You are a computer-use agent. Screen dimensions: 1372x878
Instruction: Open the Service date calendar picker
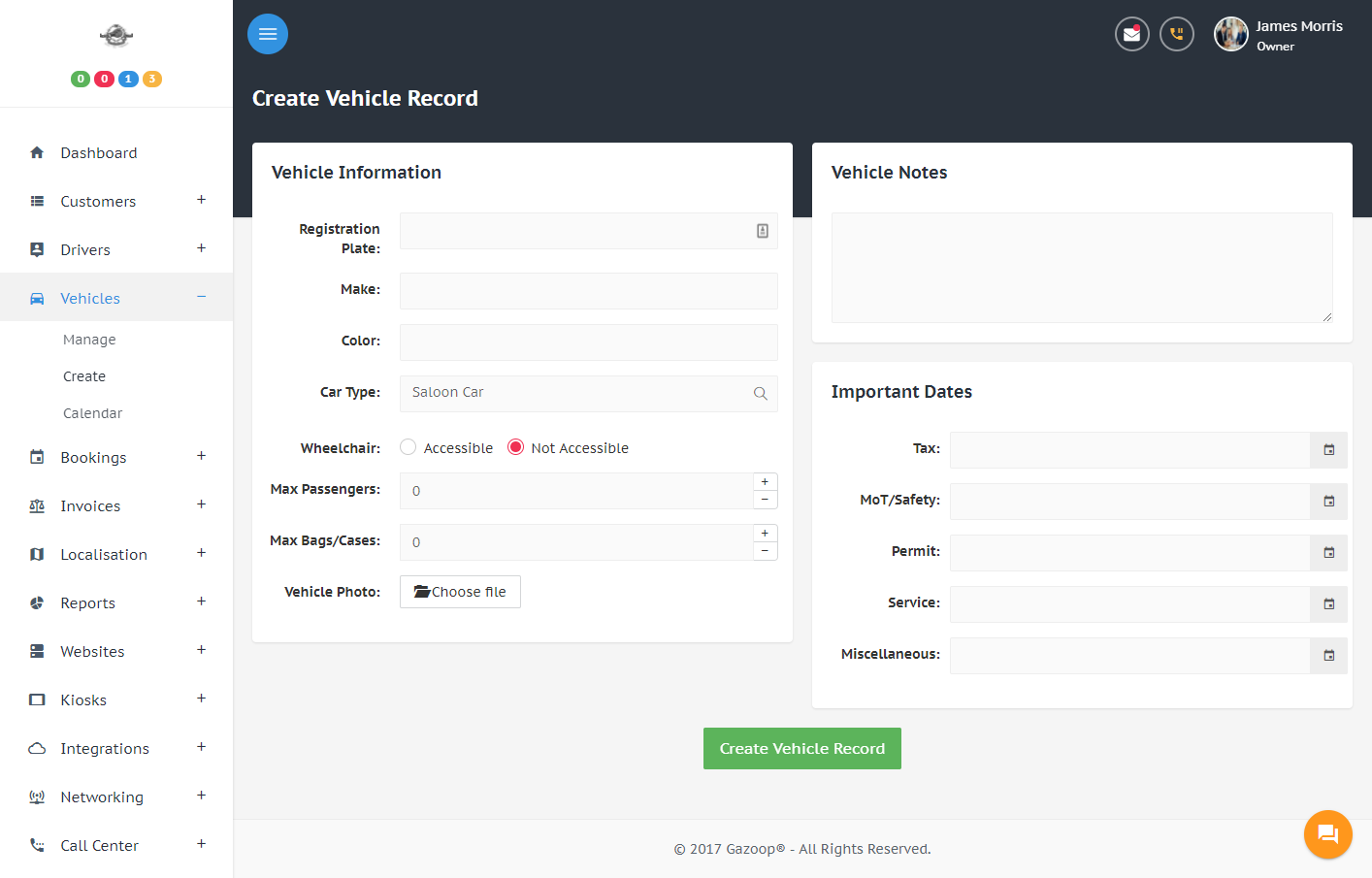tap(1328, 604)
